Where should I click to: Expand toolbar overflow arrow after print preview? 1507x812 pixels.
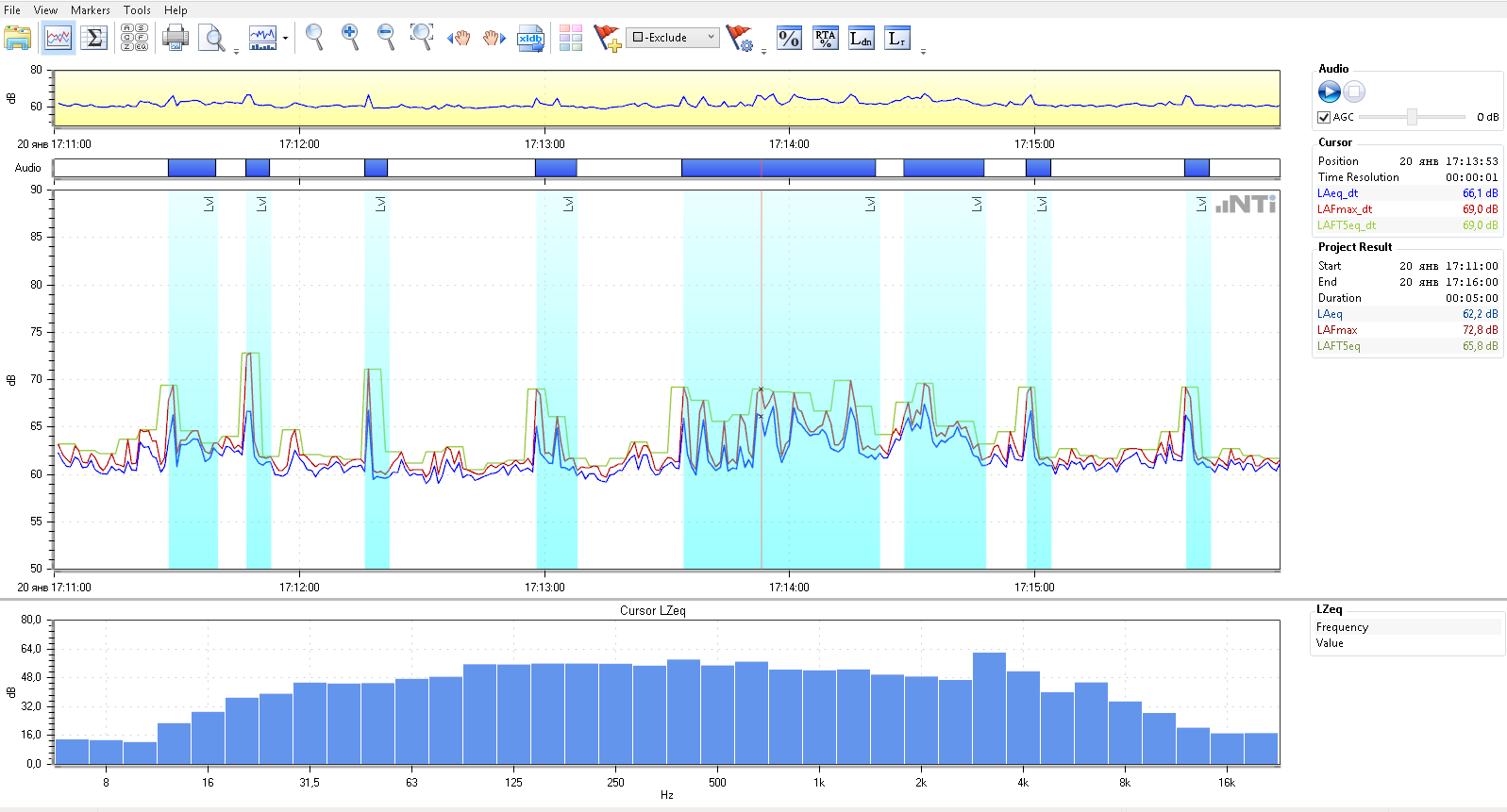(x=236, y=52)
